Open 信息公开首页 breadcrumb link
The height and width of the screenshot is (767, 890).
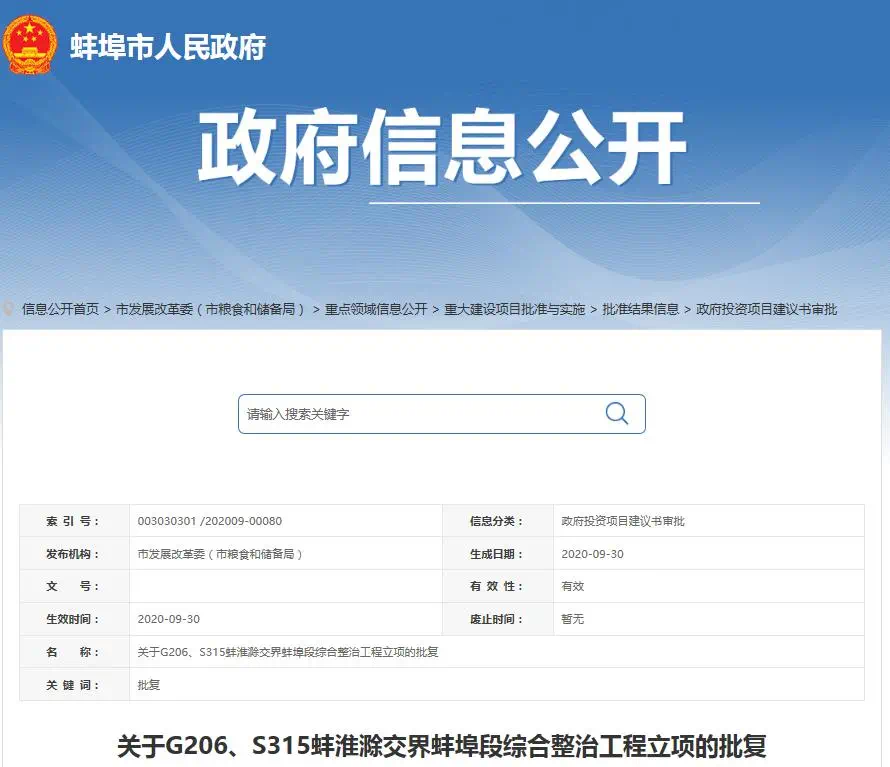point(60,309)
